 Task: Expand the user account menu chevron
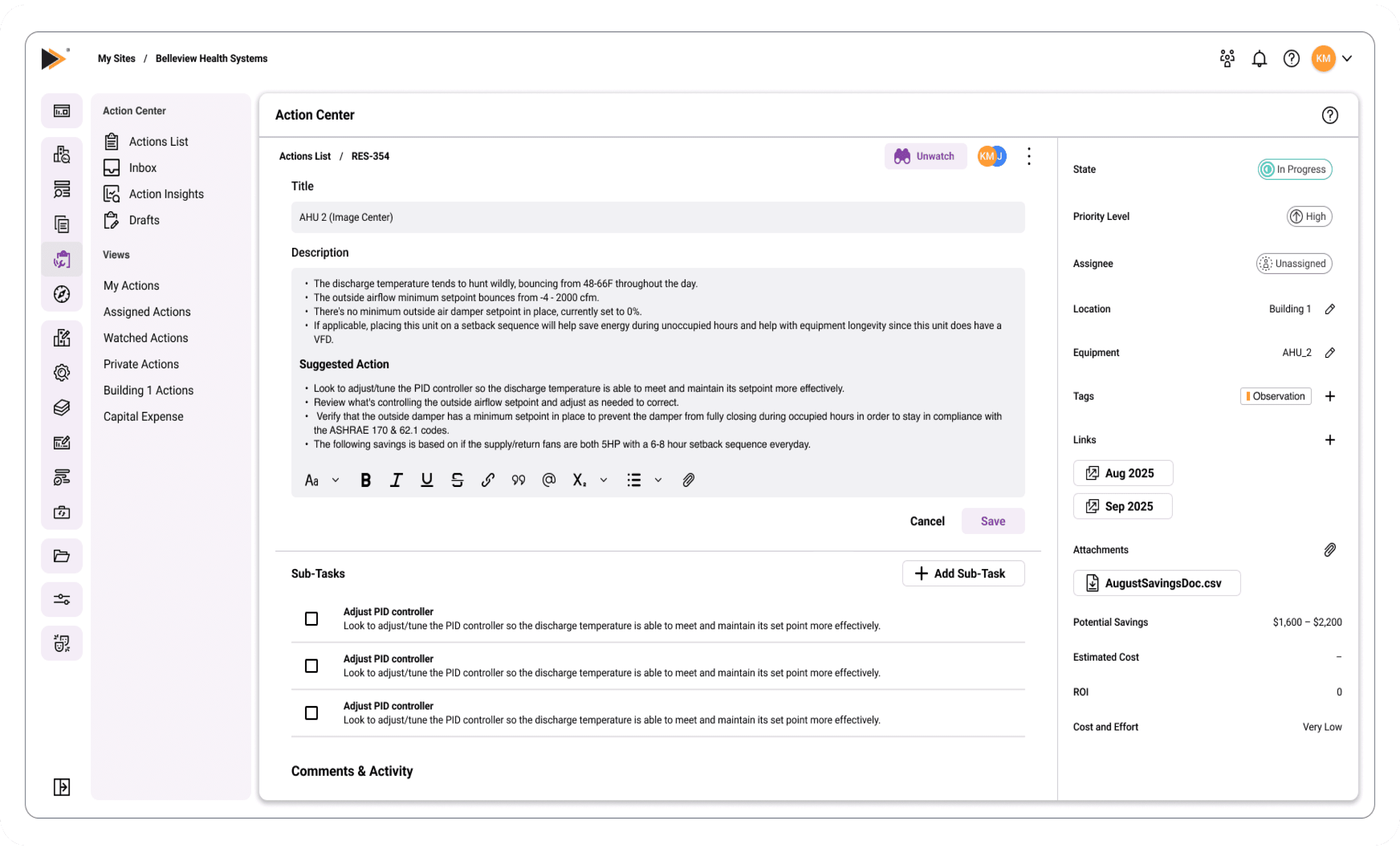pyautogui.click(x=1347, y=58)
